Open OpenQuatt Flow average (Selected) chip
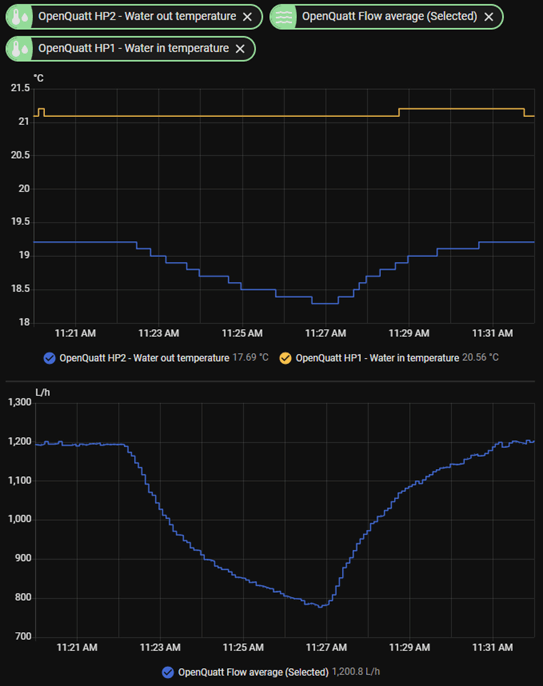The height and width of the screenshot is (686, 543). tap(389, 17)
